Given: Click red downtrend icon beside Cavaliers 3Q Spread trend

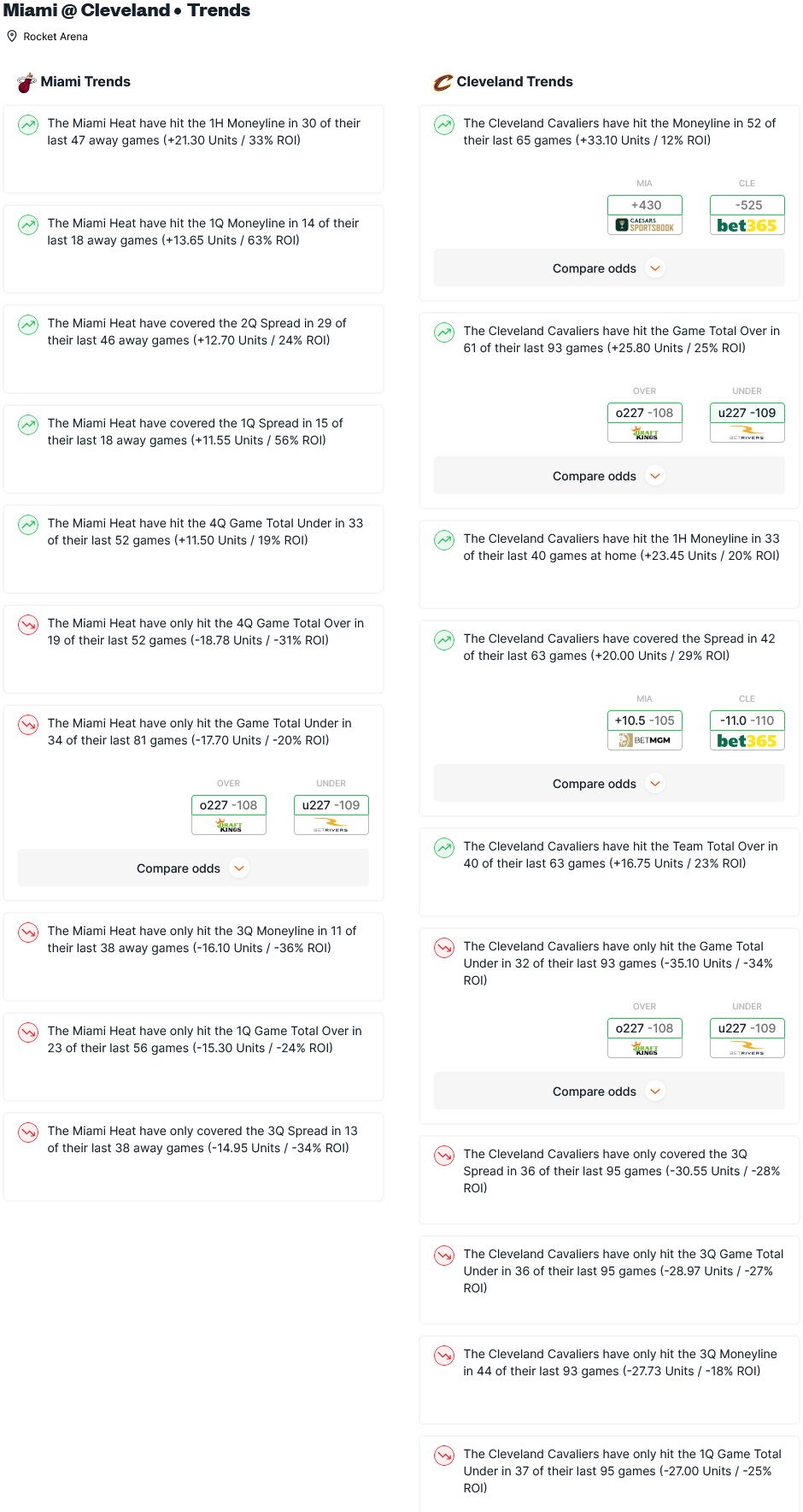Looking at the screenshot, I should point(444,1156).
